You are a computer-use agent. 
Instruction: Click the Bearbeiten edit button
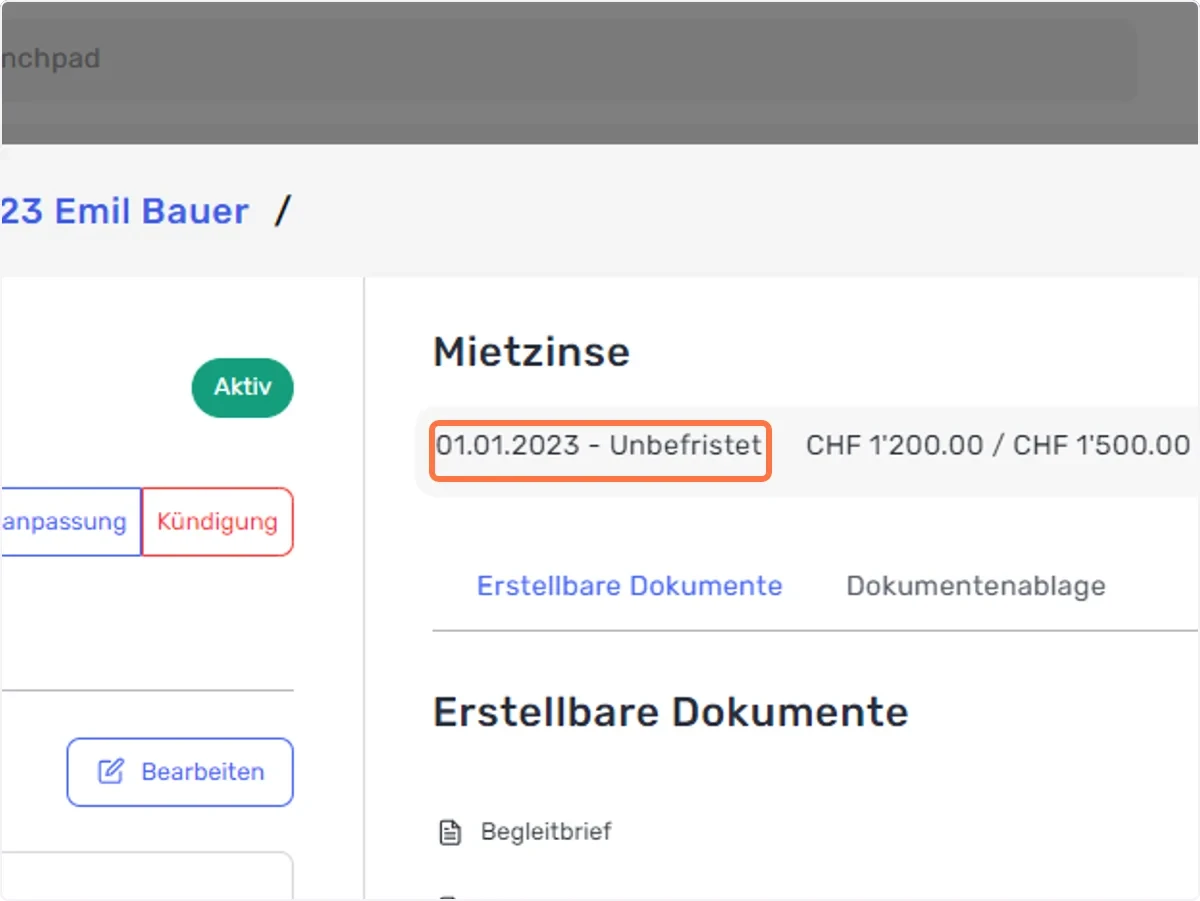(x=180, y=772)
